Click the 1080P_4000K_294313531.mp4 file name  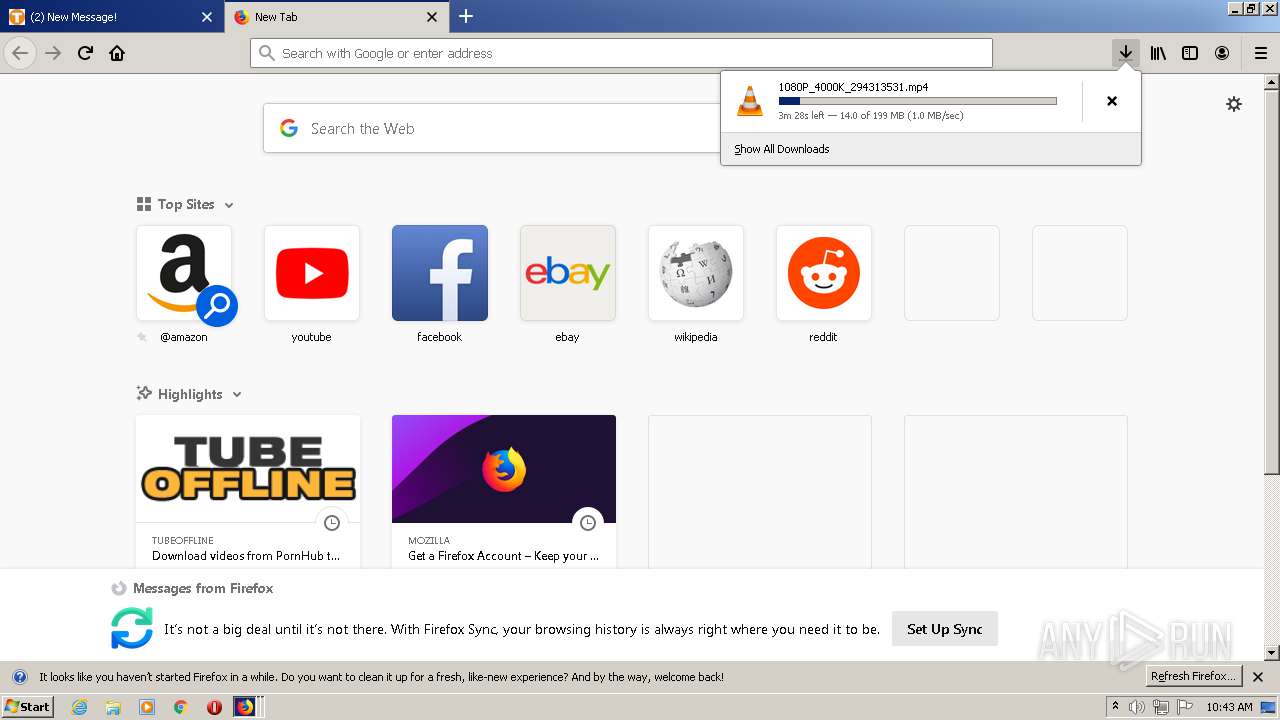[x=853, y=87]
